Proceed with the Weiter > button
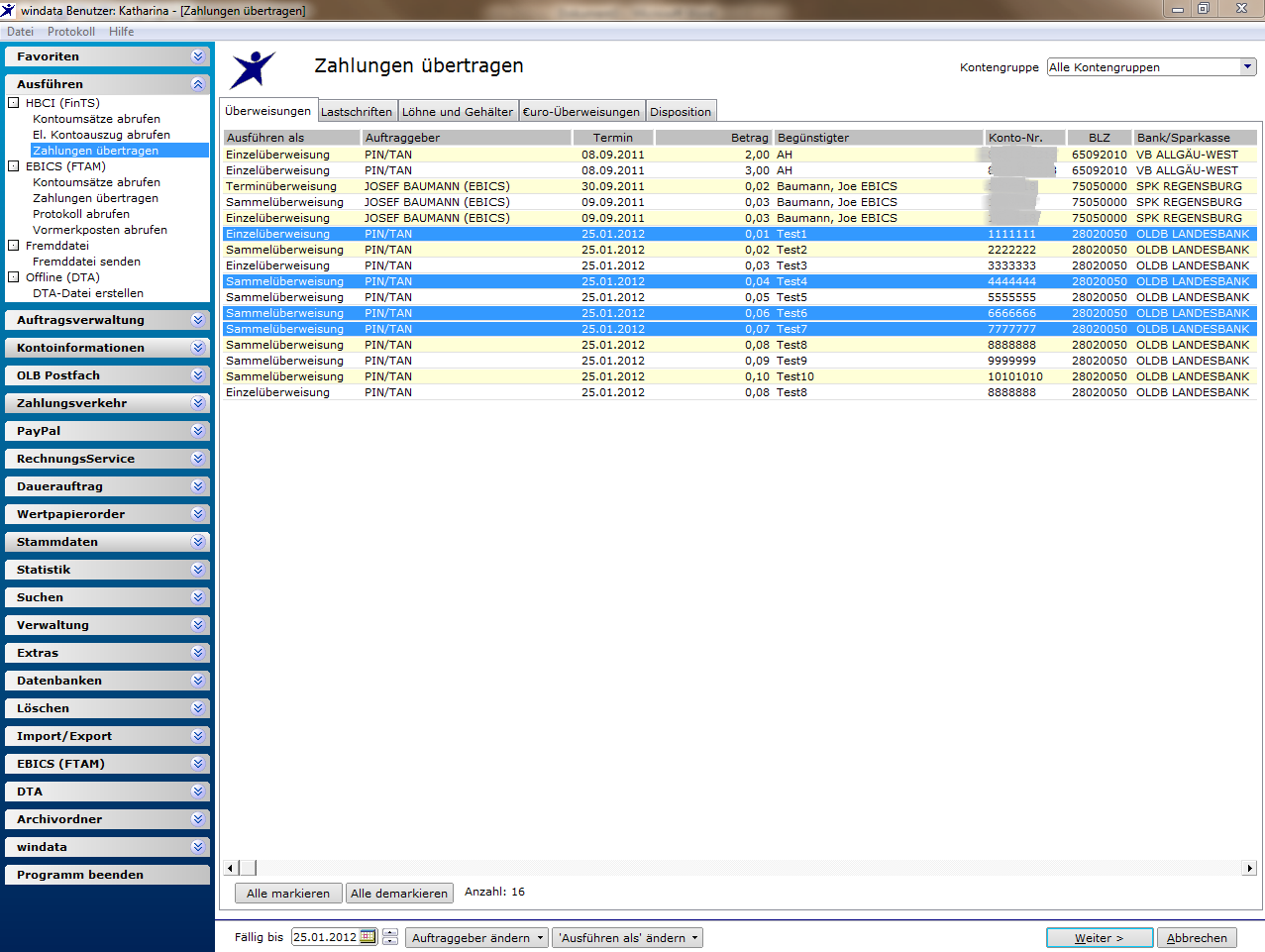1265x952 pixels. (1100, 938)
